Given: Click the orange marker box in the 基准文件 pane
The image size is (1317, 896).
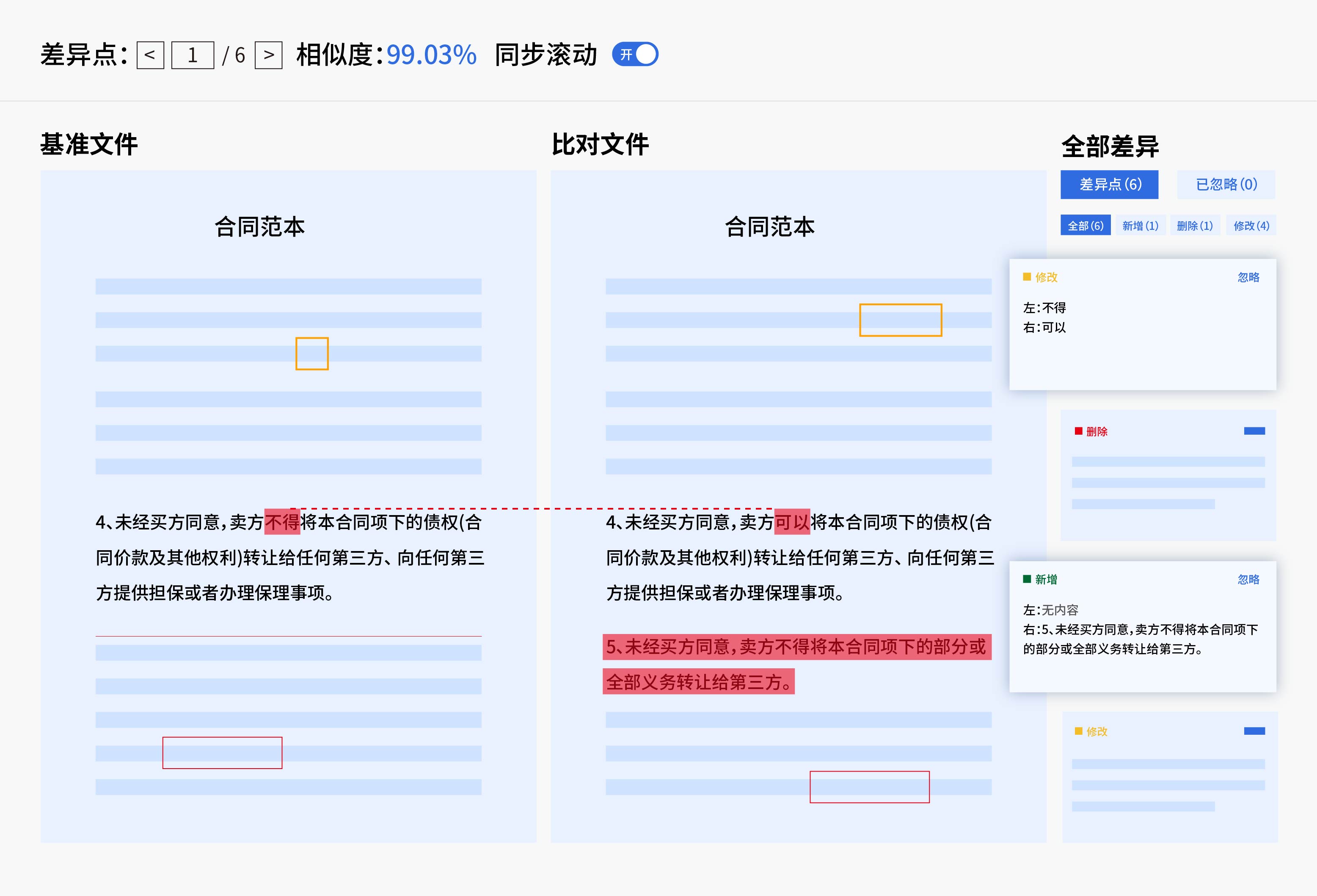Looking at the screenshot, I should click(x=311, y=354).
